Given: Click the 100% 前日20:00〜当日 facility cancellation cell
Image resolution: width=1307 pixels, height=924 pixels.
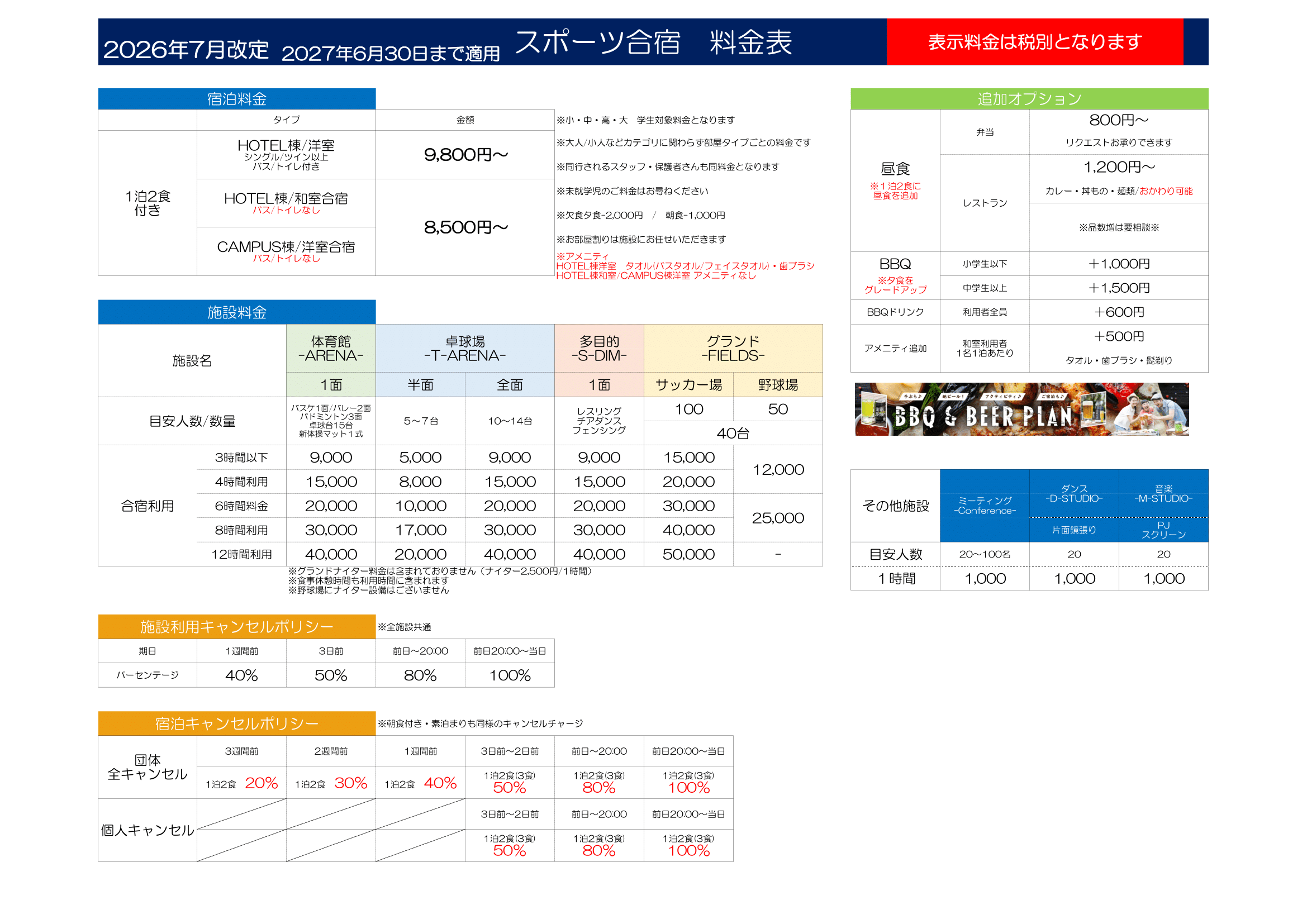Looking at the screenshot, I should pos(510,675).
